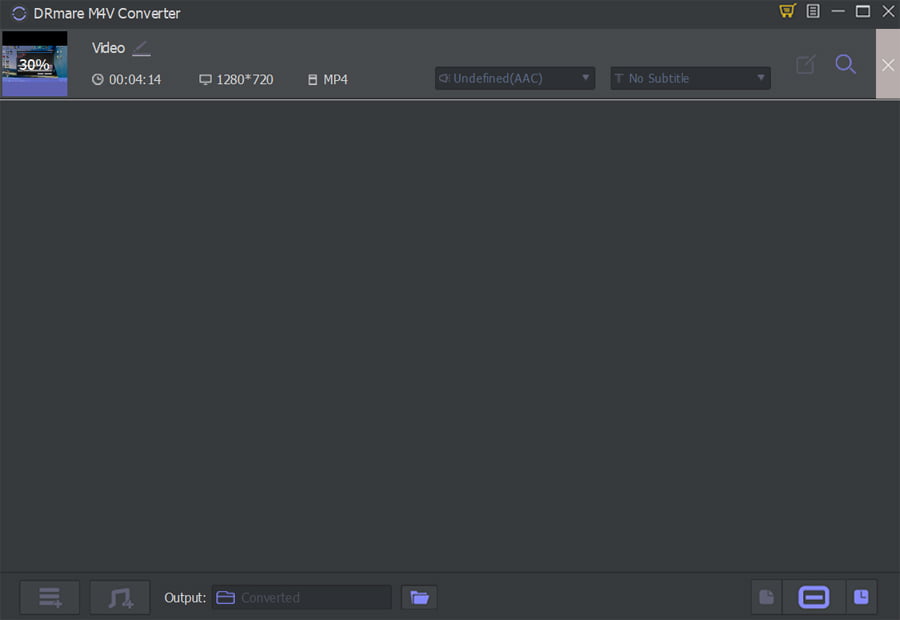Click the 00:04:14 duration text
This screenshot has height=620, width=900.
(135, 80)
